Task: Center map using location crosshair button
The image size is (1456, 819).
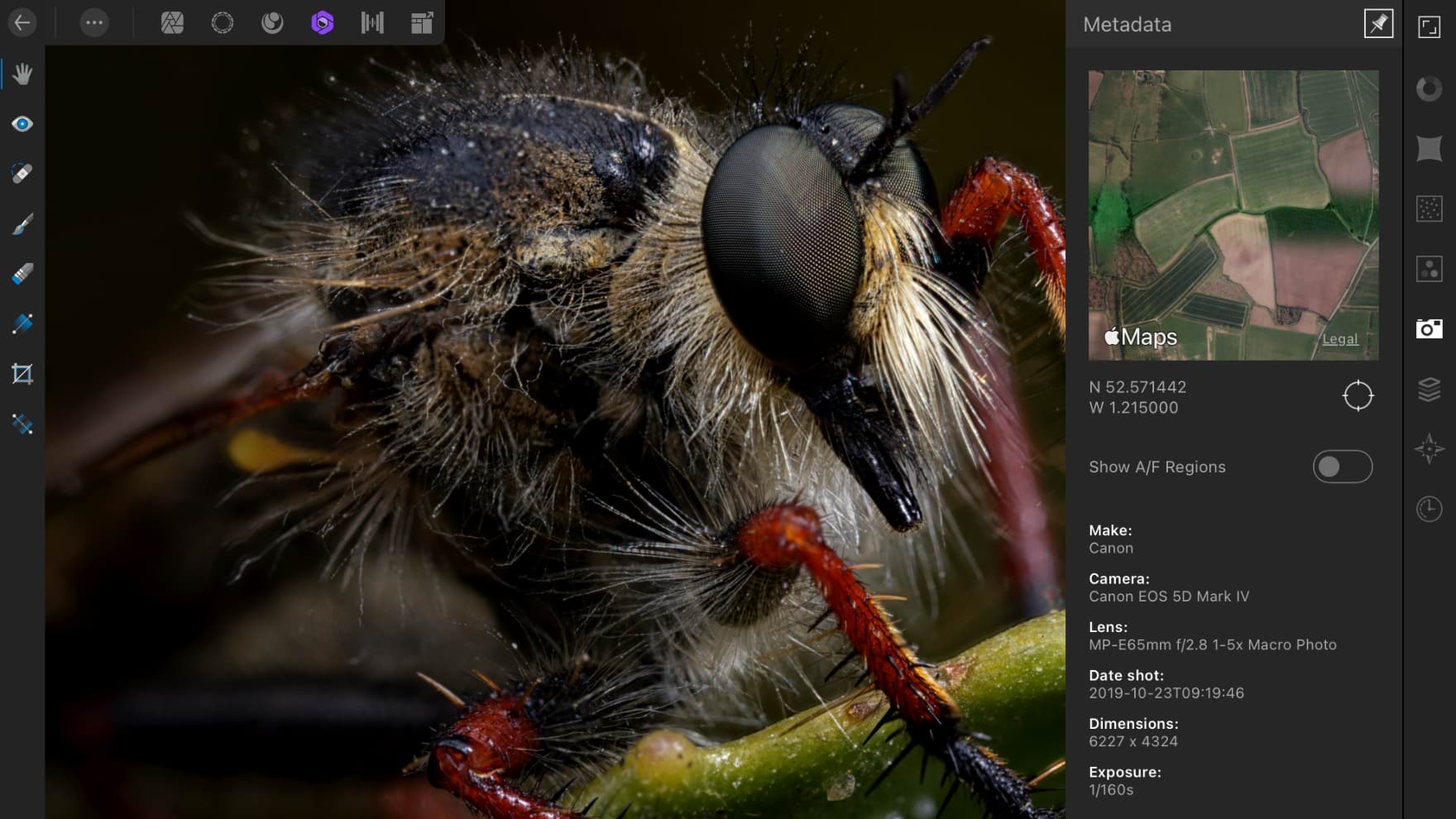Action: (x=1358, y=395)
